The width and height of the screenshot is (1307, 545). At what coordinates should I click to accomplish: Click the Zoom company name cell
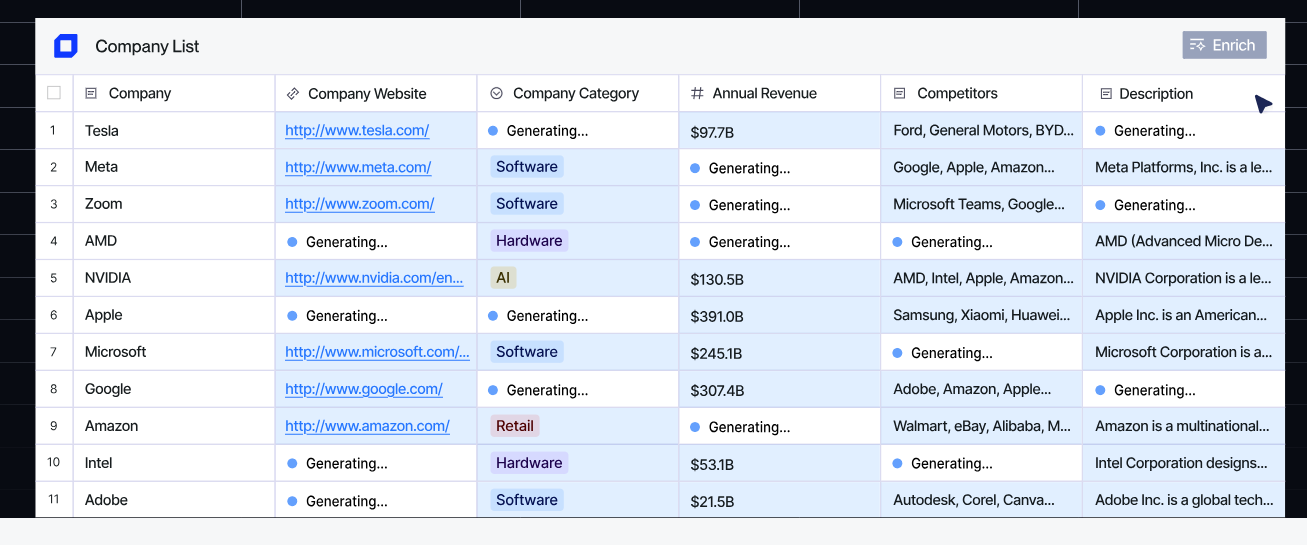point(174,204)
